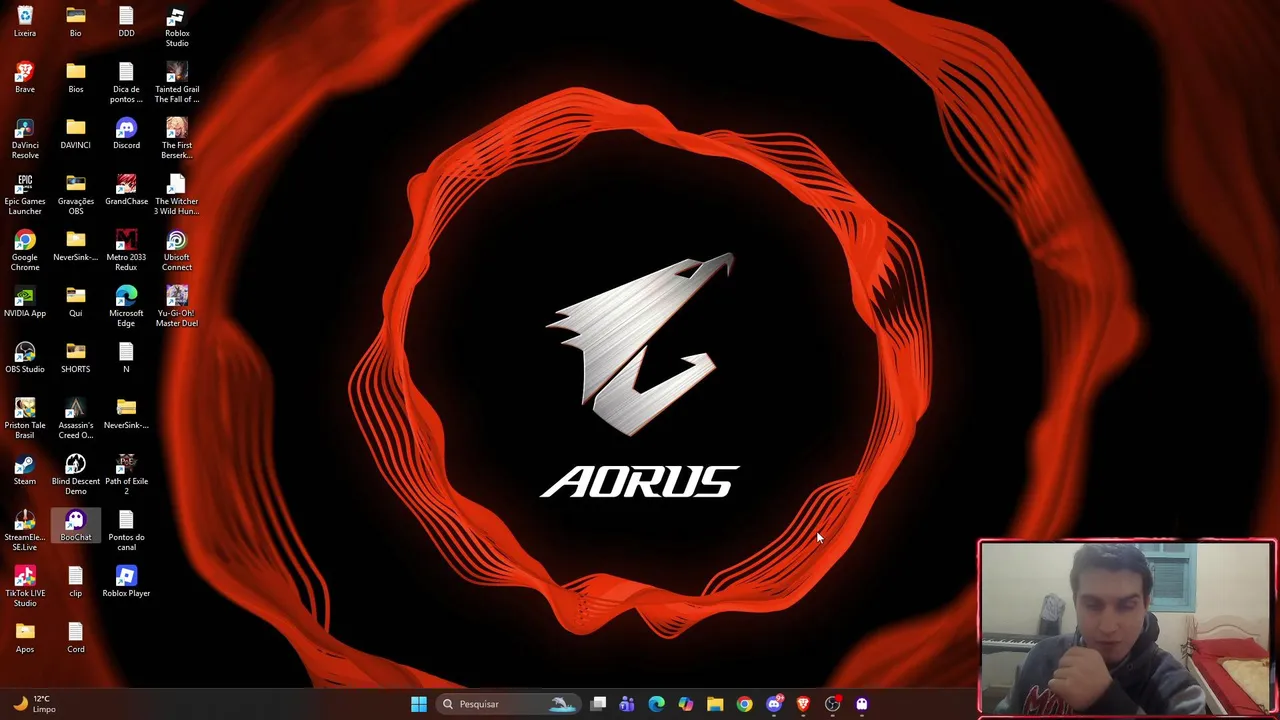Switch to BooChat in the taskbar

pyautogui.click(x=862, y=704)
